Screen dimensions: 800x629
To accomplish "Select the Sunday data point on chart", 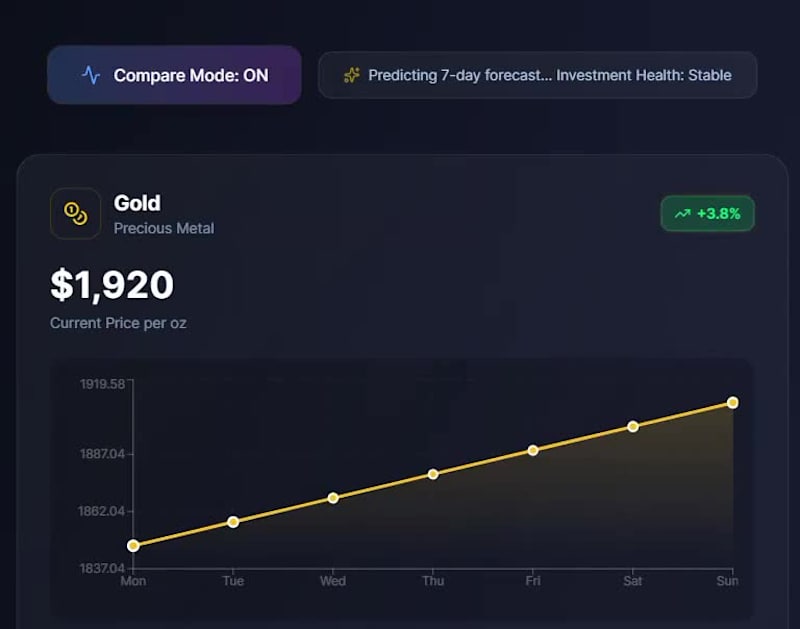I will click(x=733, y=402).
